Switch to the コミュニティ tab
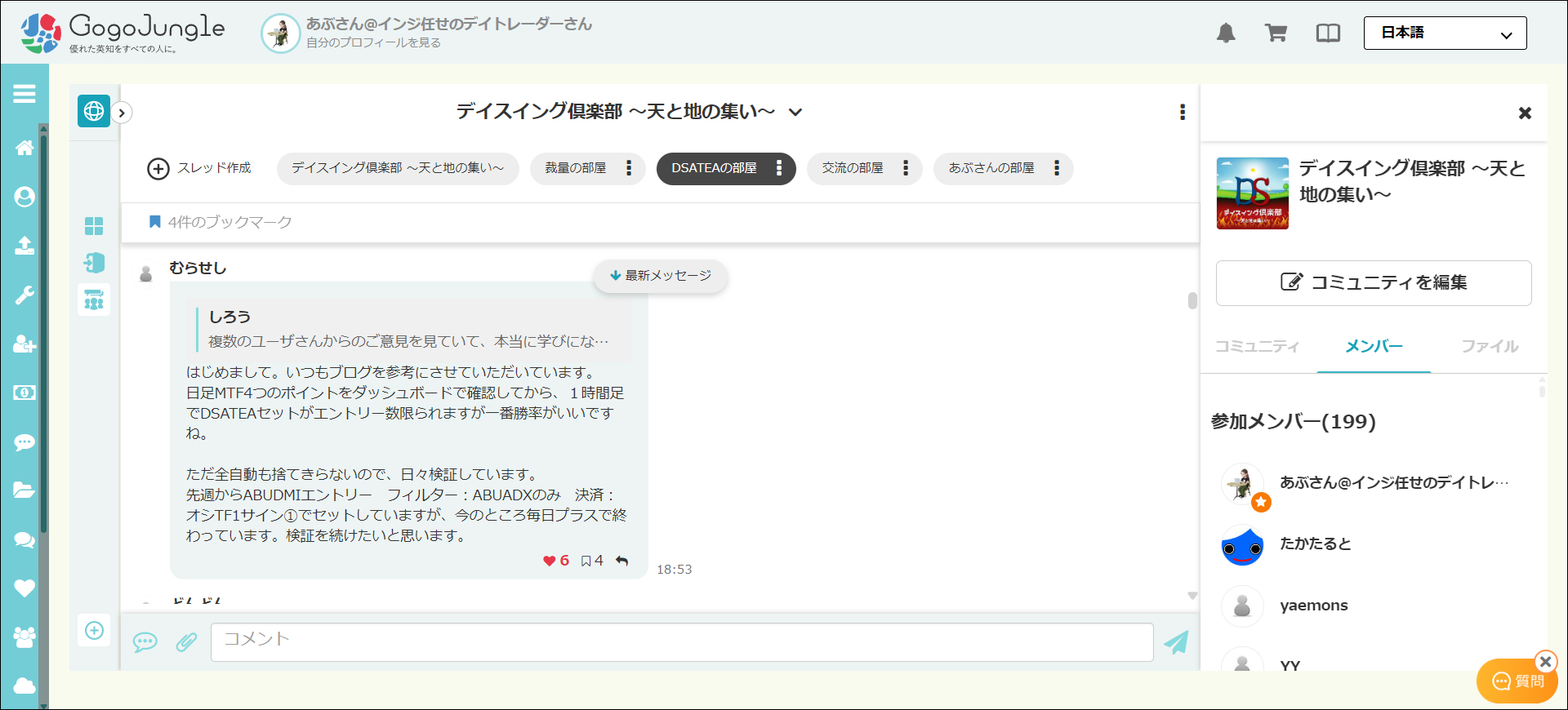The image size is (1568, 710). [1257, 347]
